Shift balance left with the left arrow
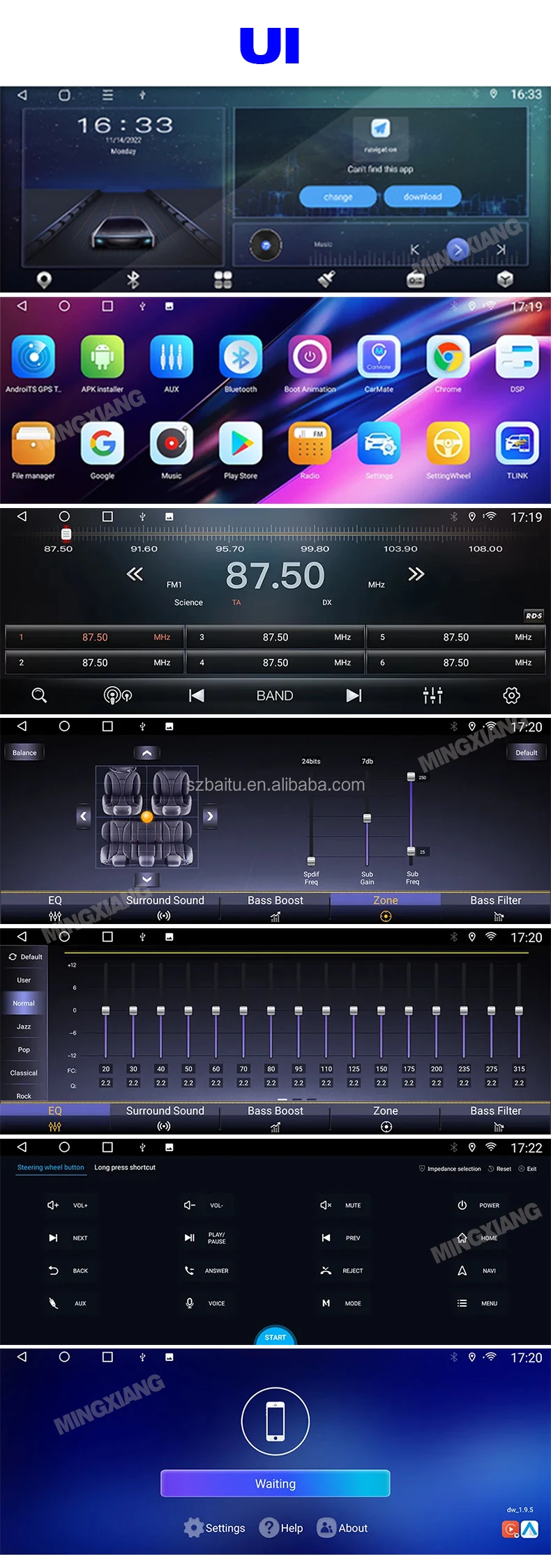 click(84, 816)
